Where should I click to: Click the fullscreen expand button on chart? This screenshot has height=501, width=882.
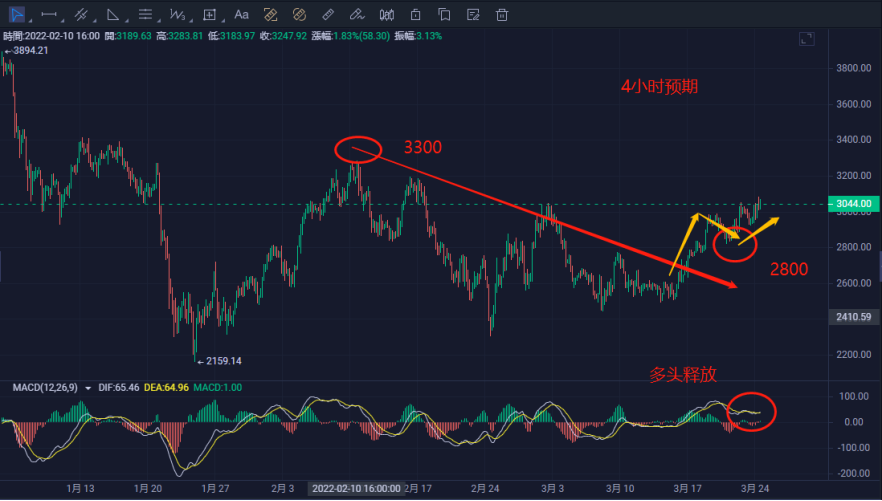806,39
